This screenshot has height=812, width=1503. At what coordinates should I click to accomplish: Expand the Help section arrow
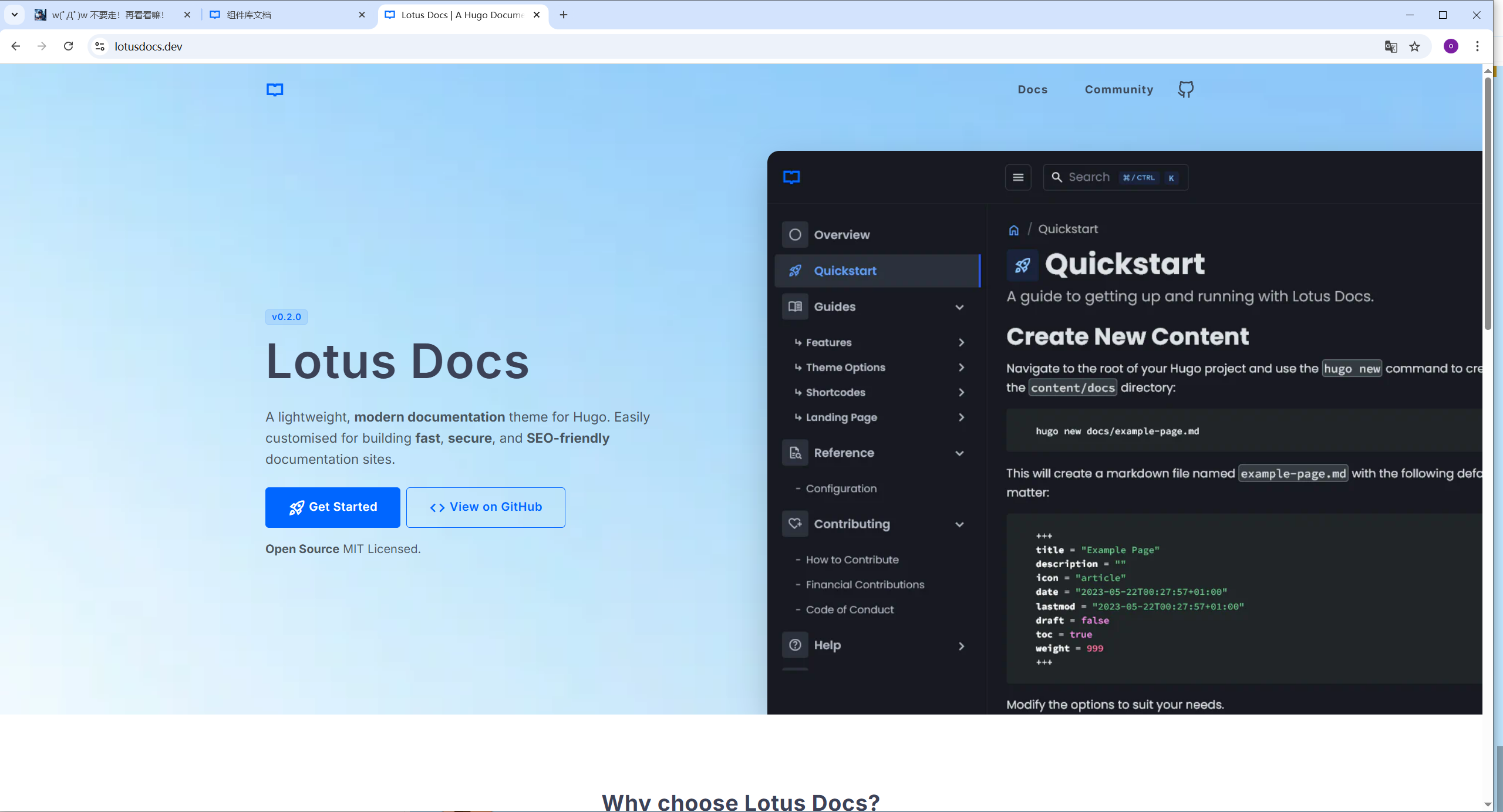click(x=961, y=646)
